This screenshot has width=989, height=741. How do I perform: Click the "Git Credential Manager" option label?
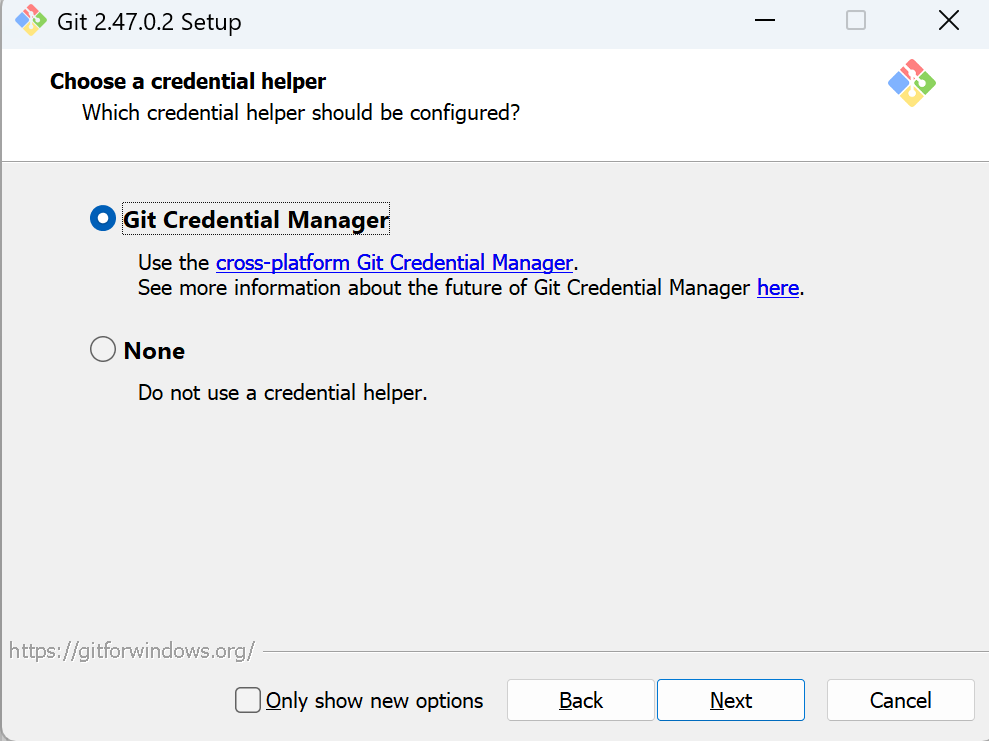(256, 220)
